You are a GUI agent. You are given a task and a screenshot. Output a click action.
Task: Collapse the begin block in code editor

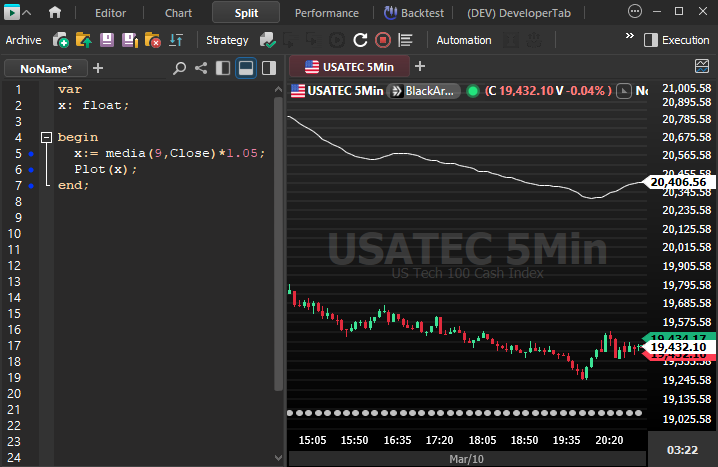[x=46, y=137]
